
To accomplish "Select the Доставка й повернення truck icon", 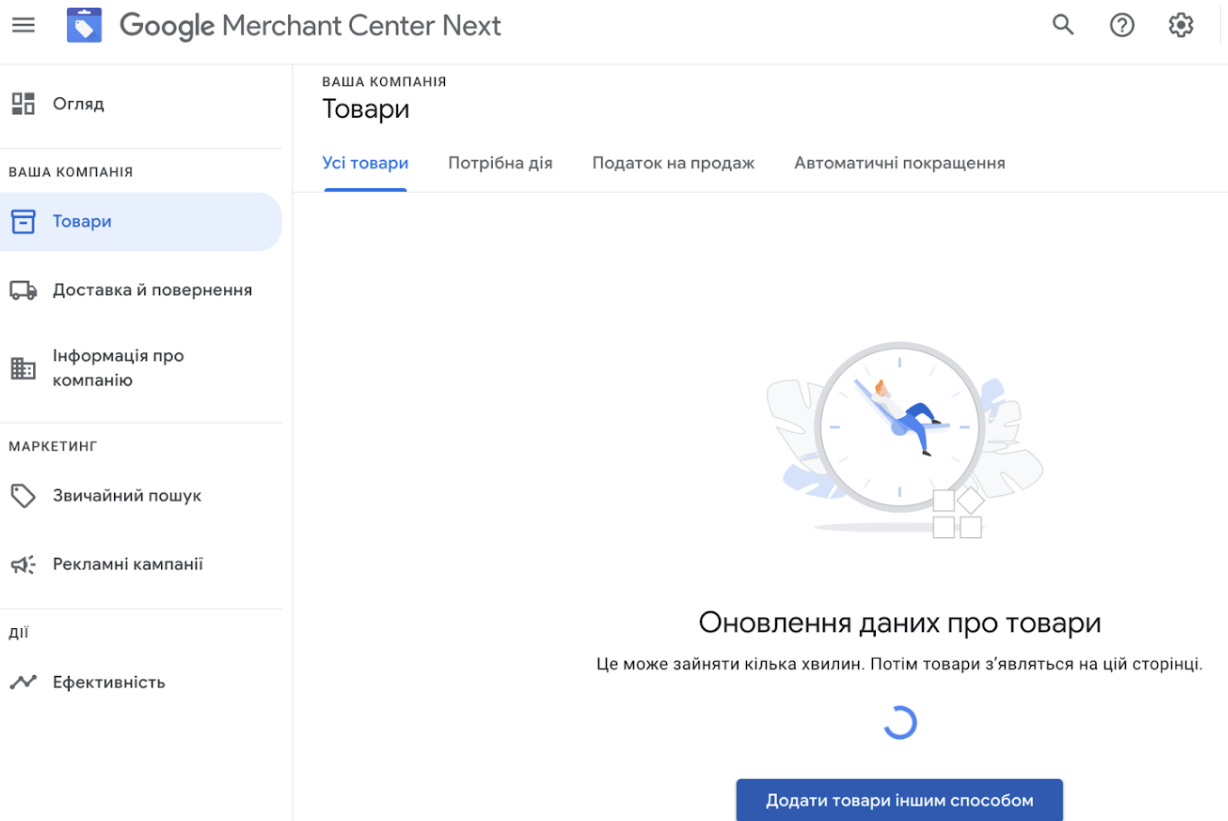I will [24, 288].
